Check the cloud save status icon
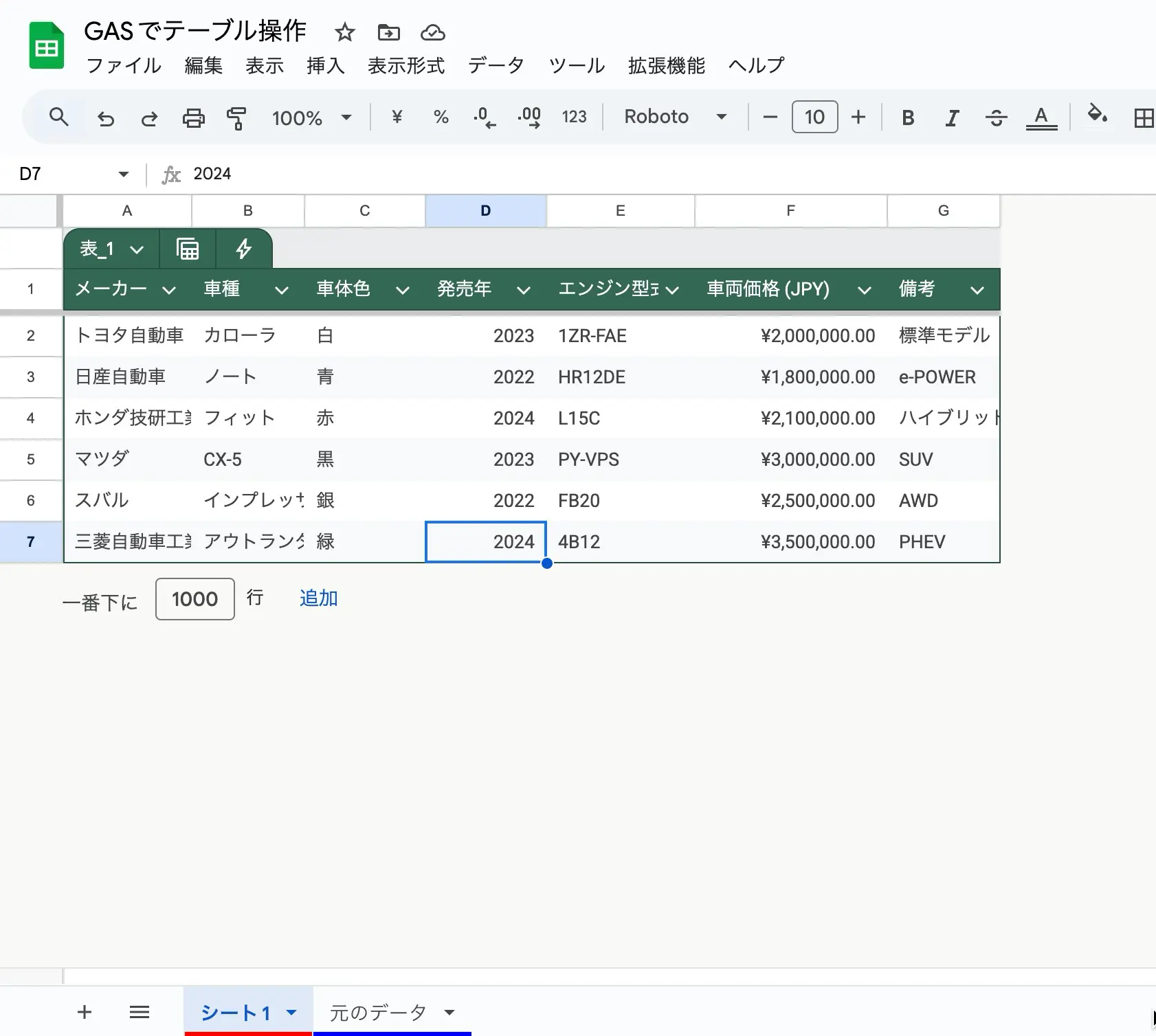The width and height of the screenshot is (1156, 1036). 432,32
